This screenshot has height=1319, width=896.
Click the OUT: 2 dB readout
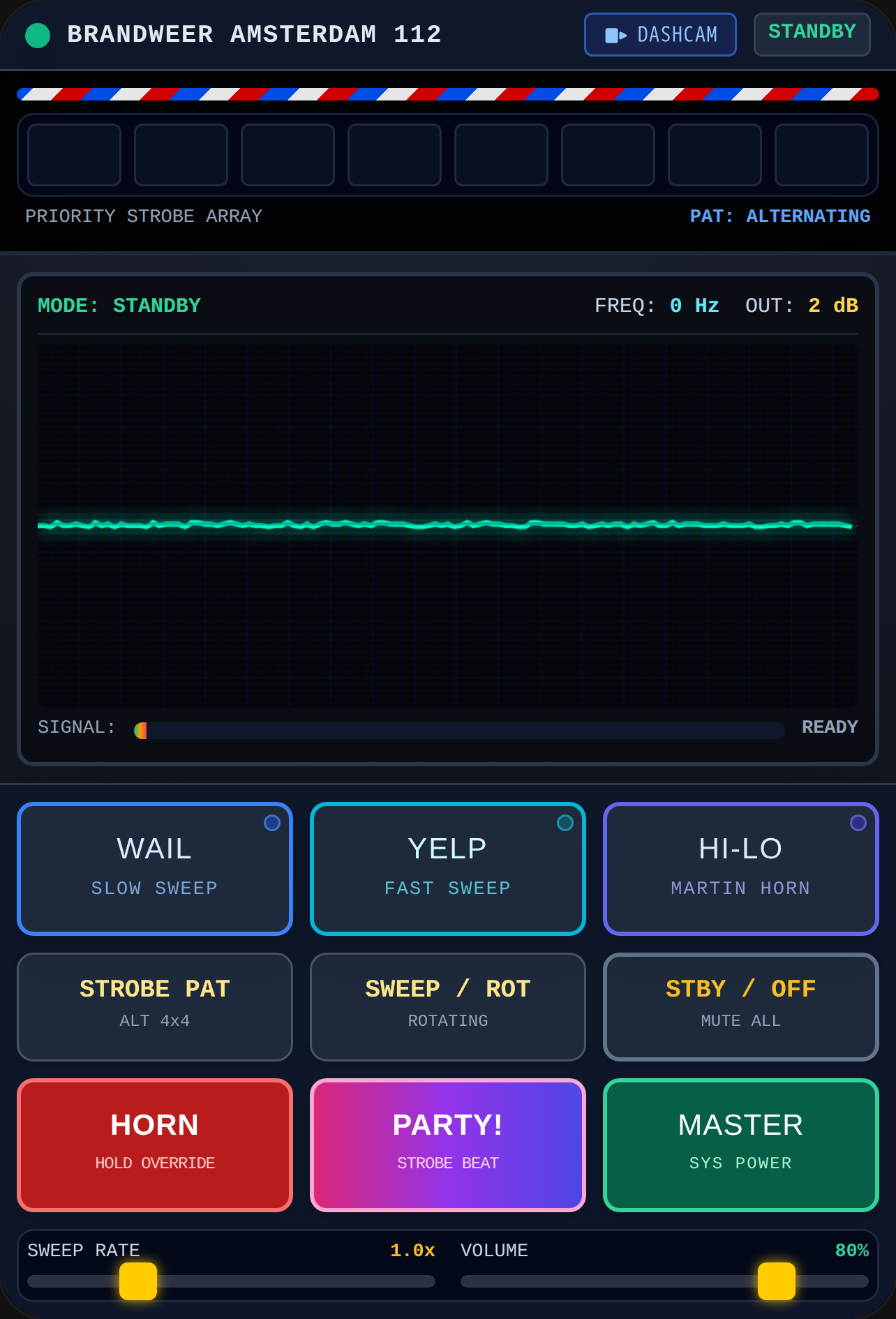[x=802, y=306]
